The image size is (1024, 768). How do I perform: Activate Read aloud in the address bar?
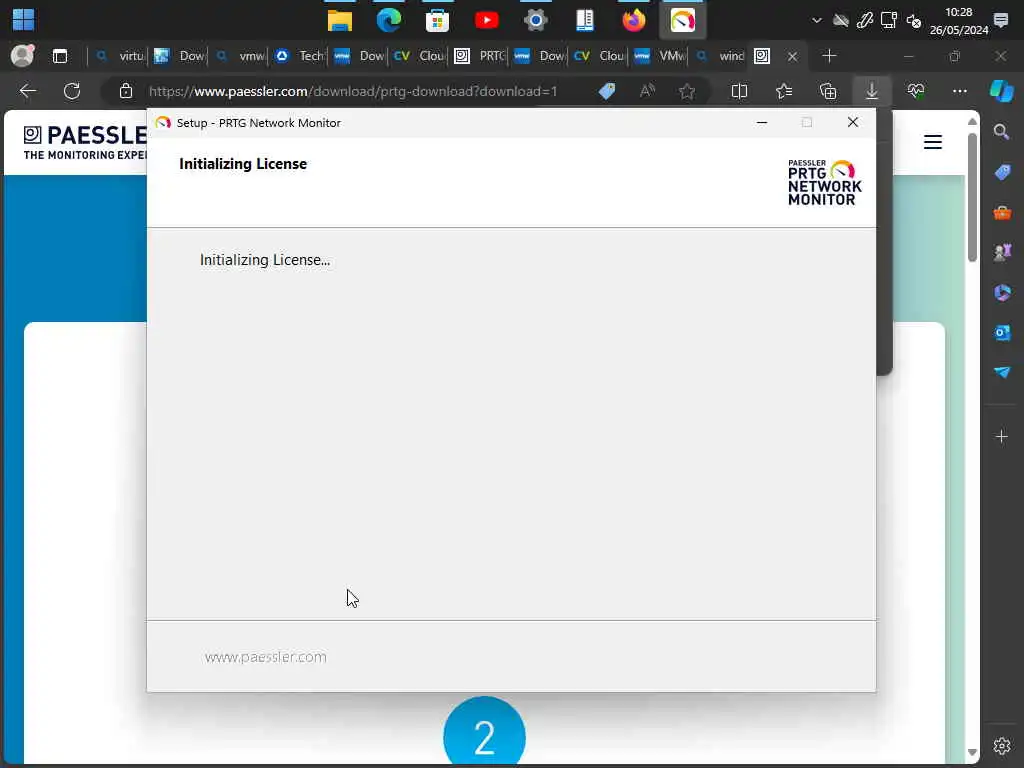tap(647, 91)
